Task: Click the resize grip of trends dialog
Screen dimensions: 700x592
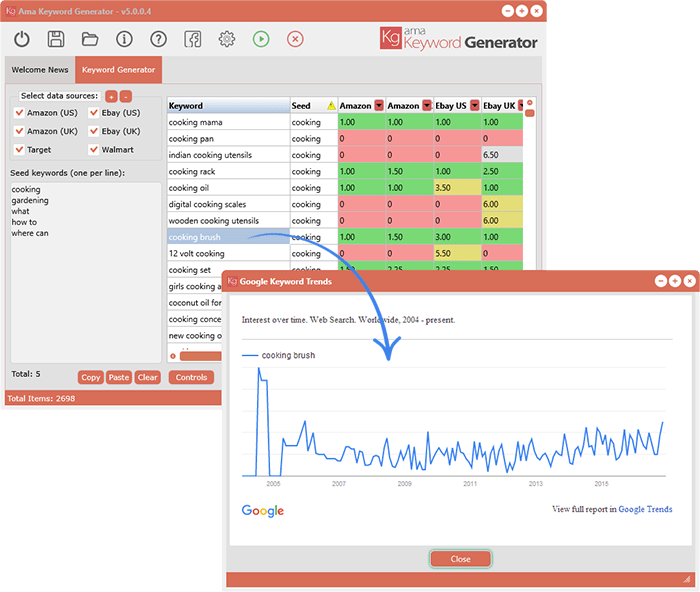Action: coord(687,579)
